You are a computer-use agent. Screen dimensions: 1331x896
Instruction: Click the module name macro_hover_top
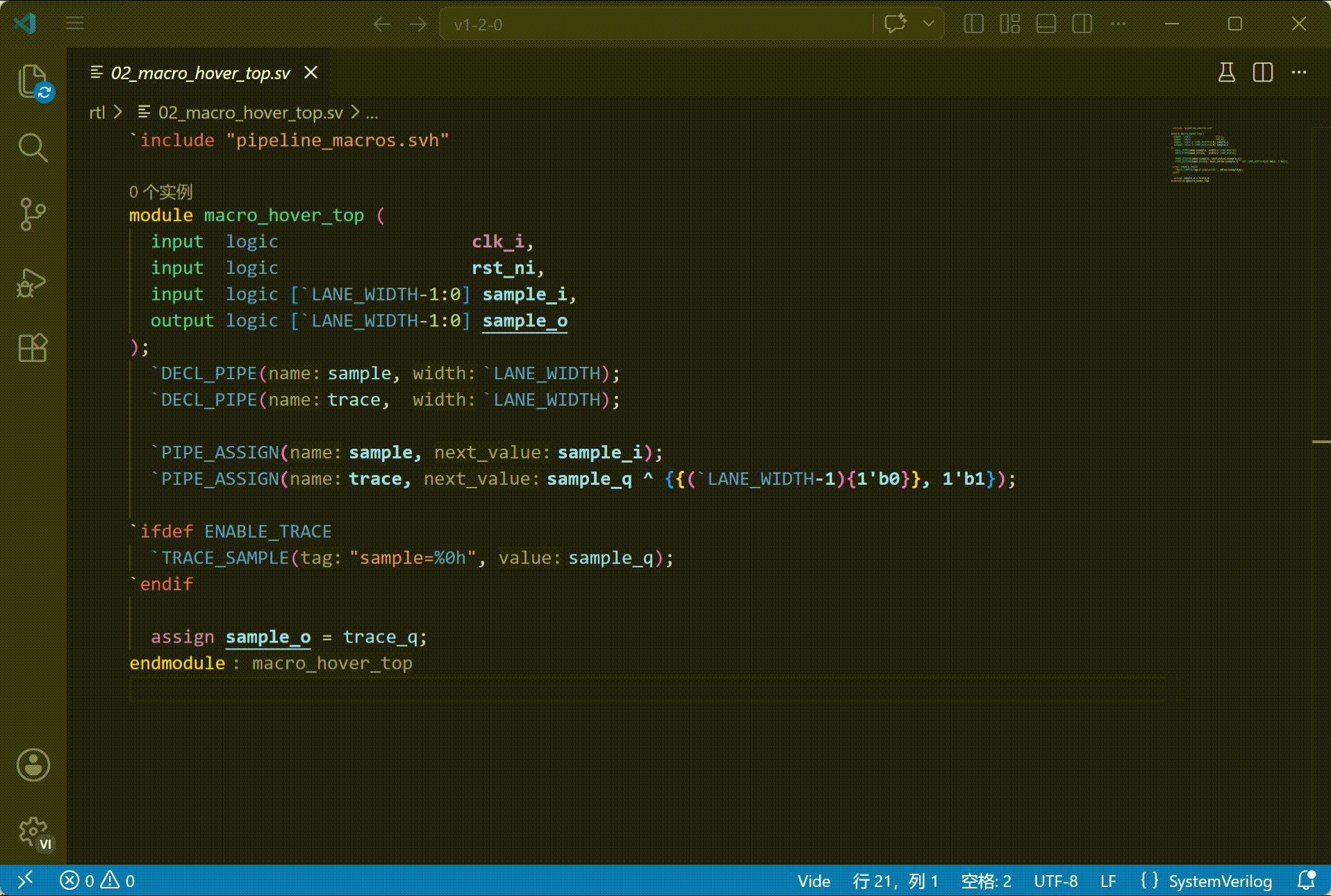click(x=283, y=215)
